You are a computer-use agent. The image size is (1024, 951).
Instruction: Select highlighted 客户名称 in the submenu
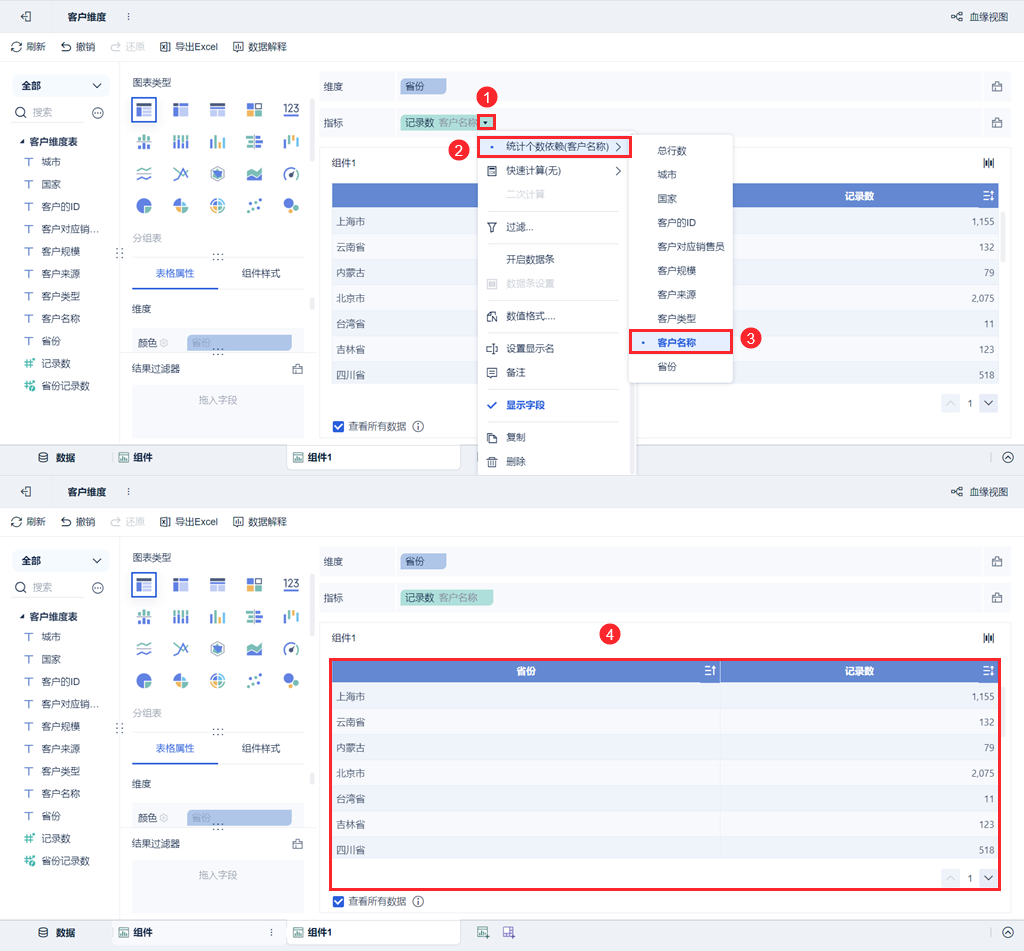point(680,342)
